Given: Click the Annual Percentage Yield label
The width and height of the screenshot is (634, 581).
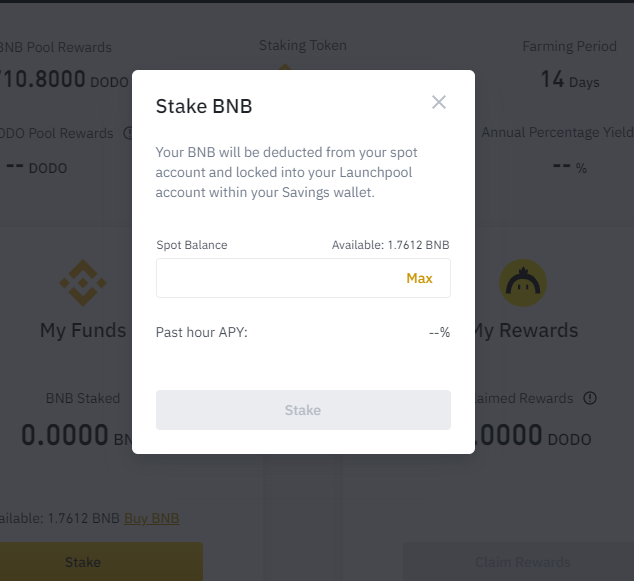Looking at the screenshot, I should click(557, 132).
